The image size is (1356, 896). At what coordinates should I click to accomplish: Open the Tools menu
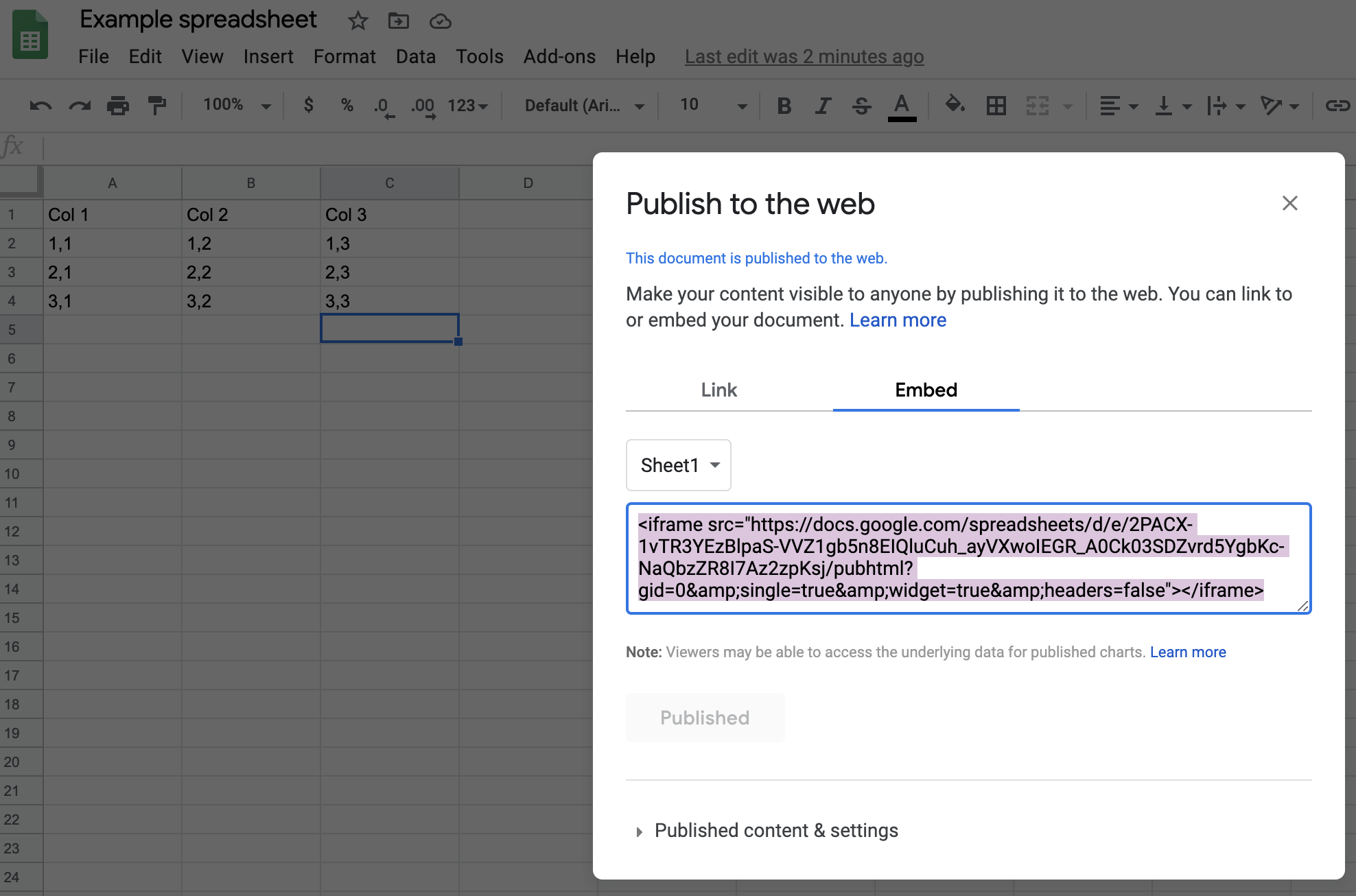click(x=480, y=57)
